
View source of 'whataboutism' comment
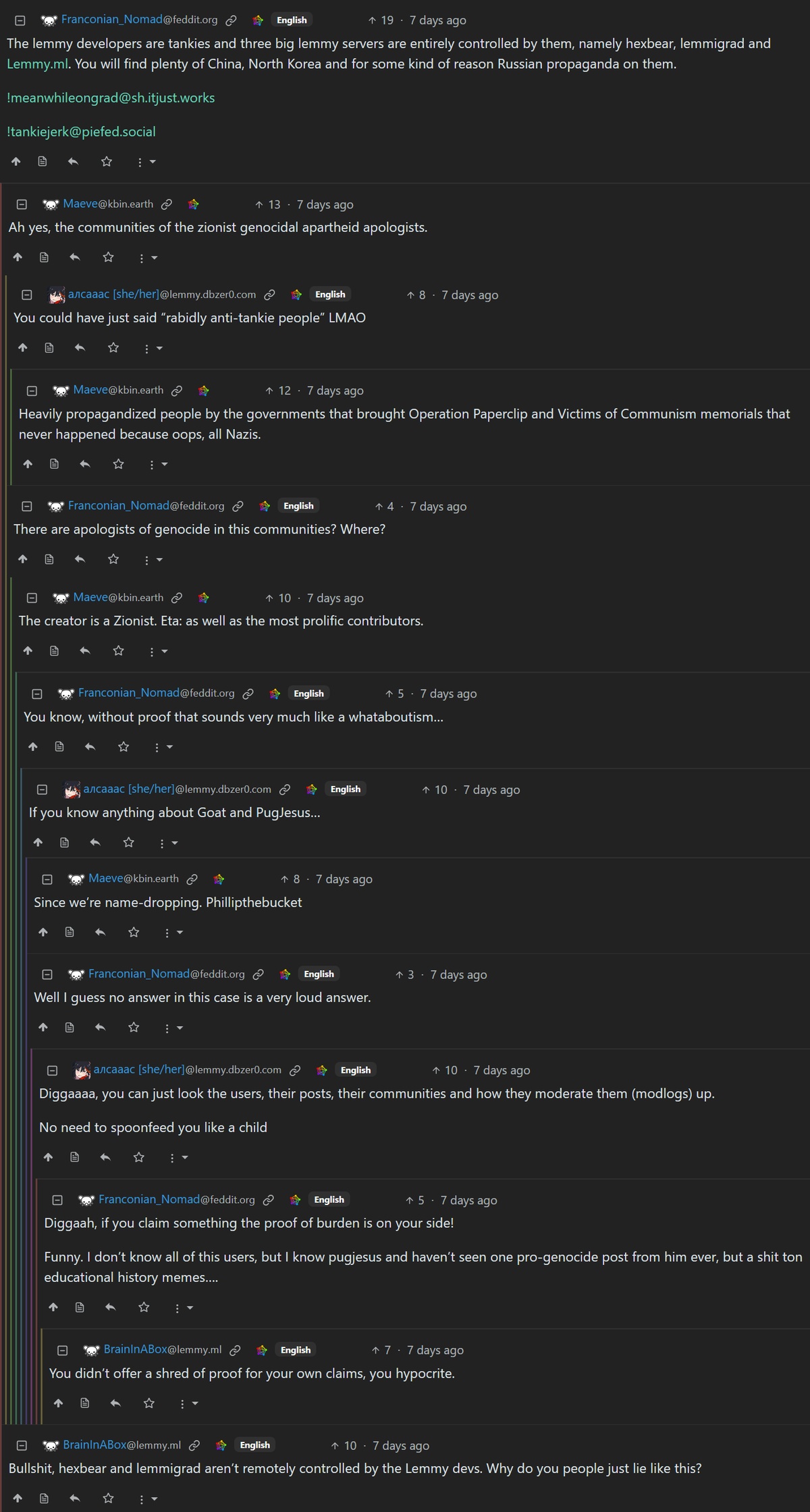pyautogui.click(x=59, y=747)
